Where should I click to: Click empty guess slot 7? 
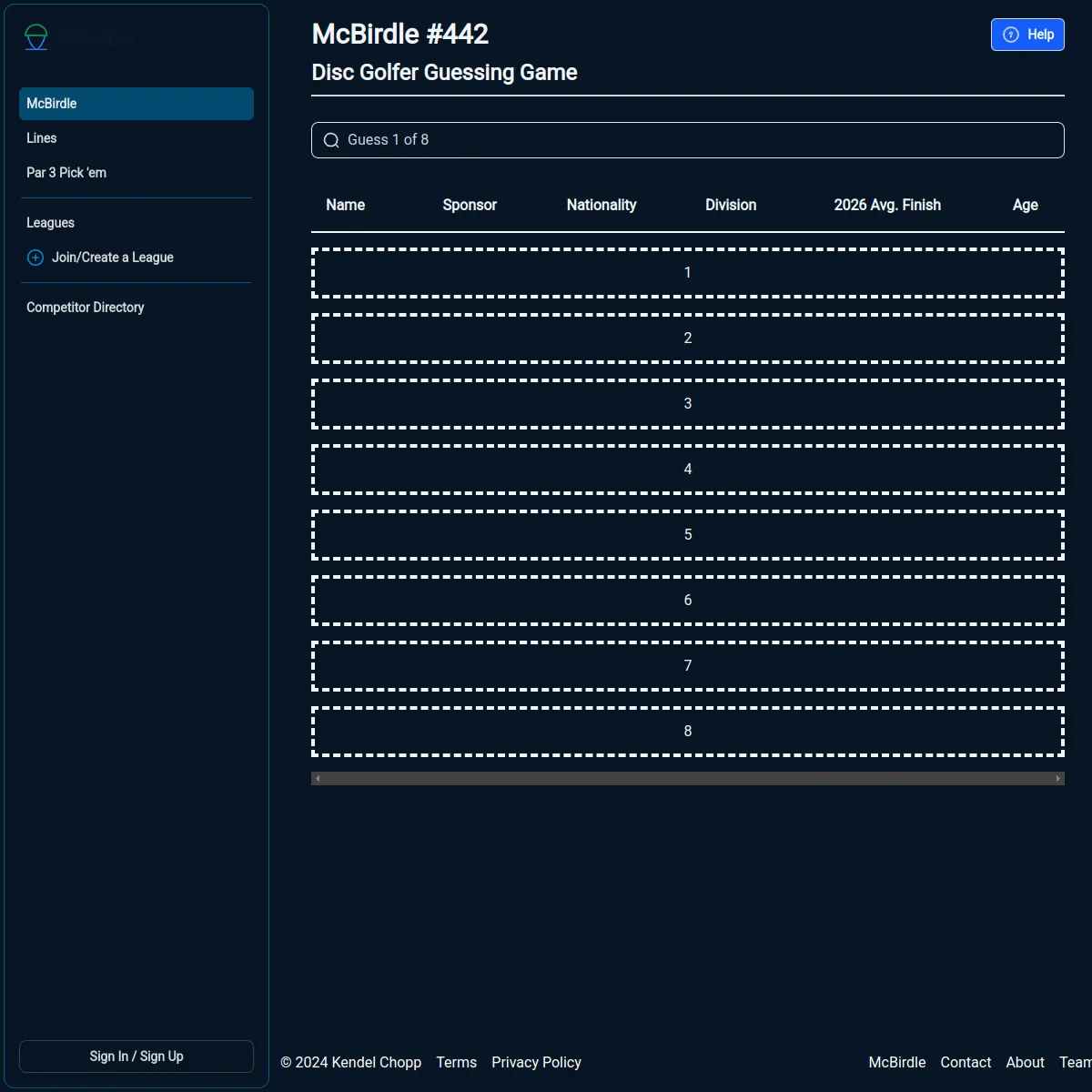[x=688, y=666]
